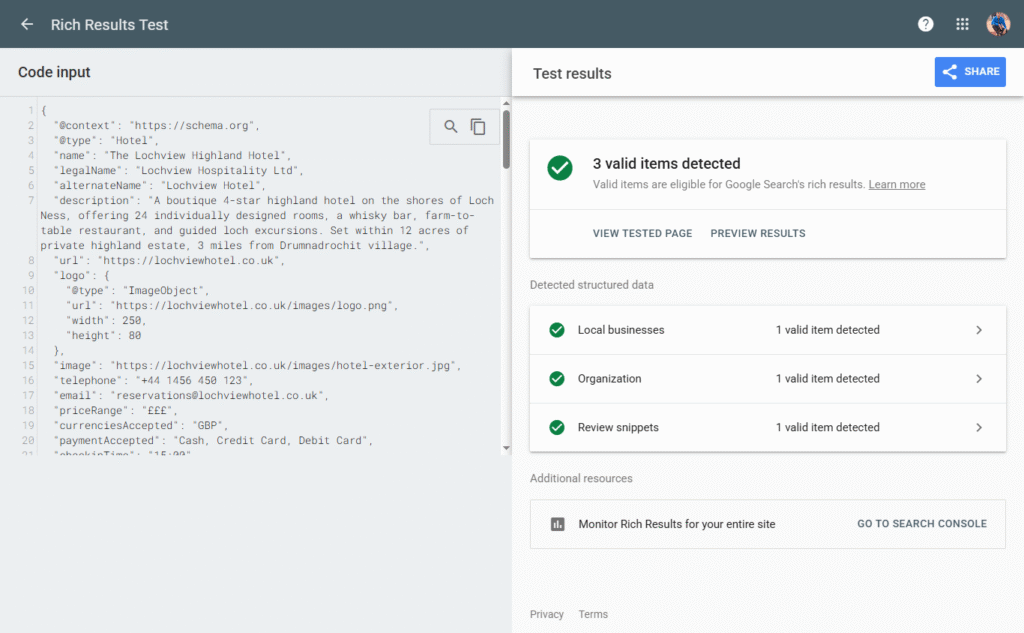Open the Learn more link

[897, 184]
